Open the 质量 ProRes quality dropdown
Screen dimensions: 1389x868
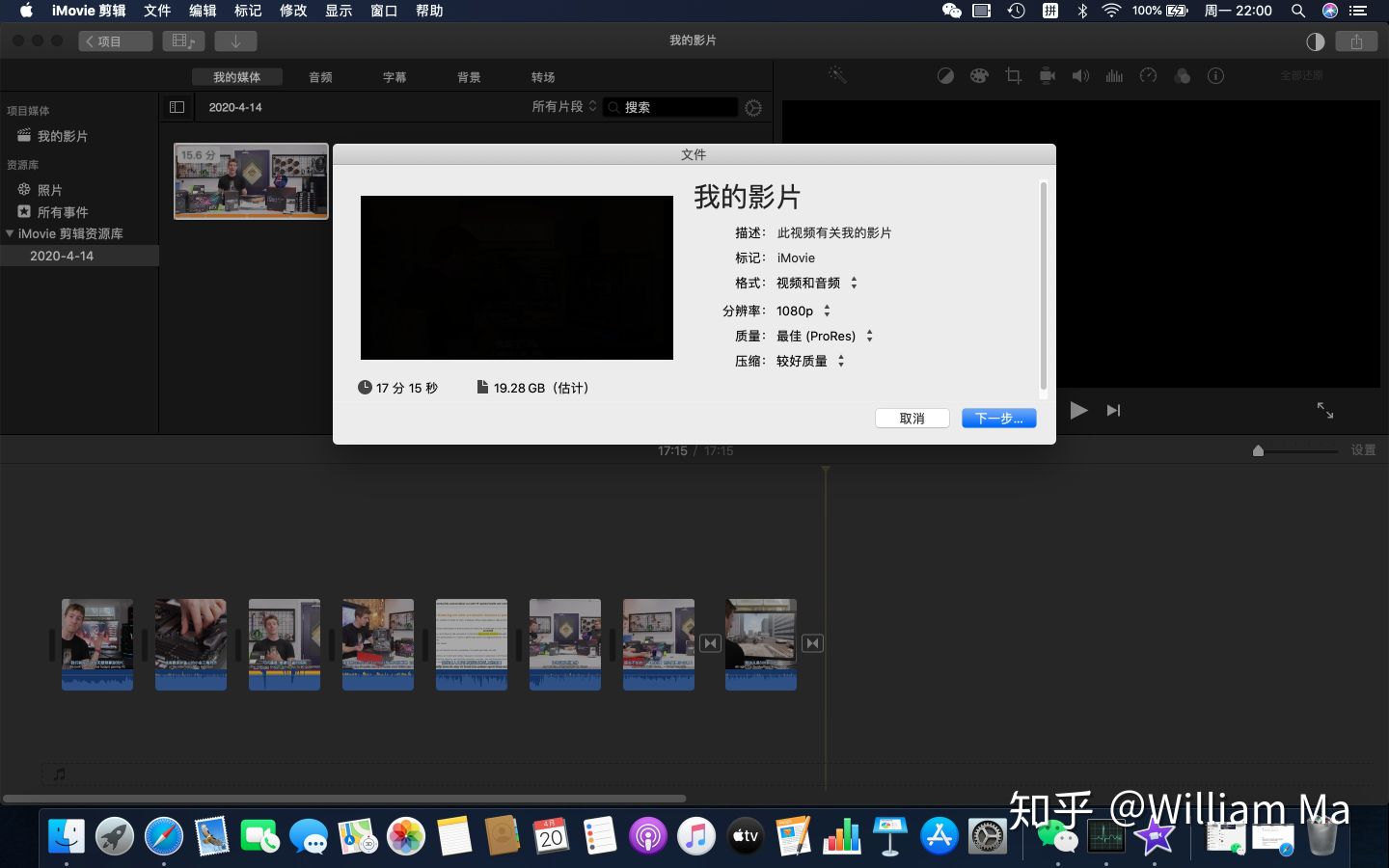[869, 336]
